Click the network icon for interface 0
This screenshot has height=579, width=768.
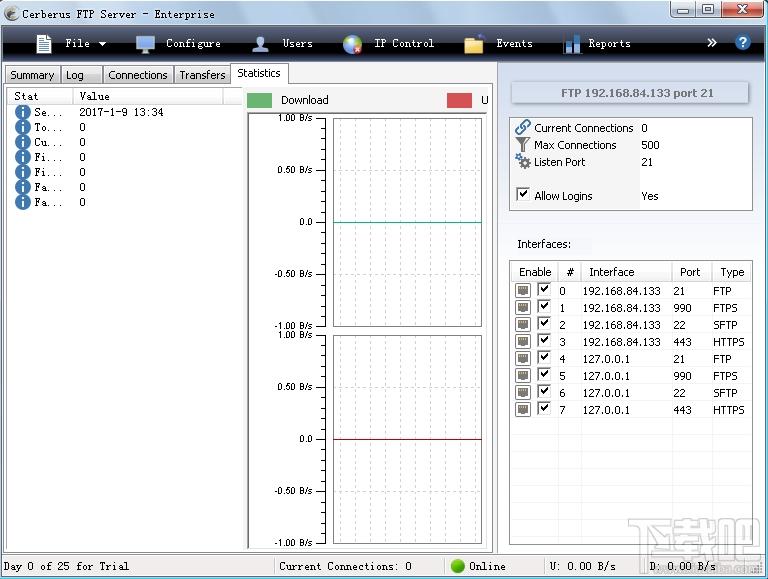click(523, 290)
